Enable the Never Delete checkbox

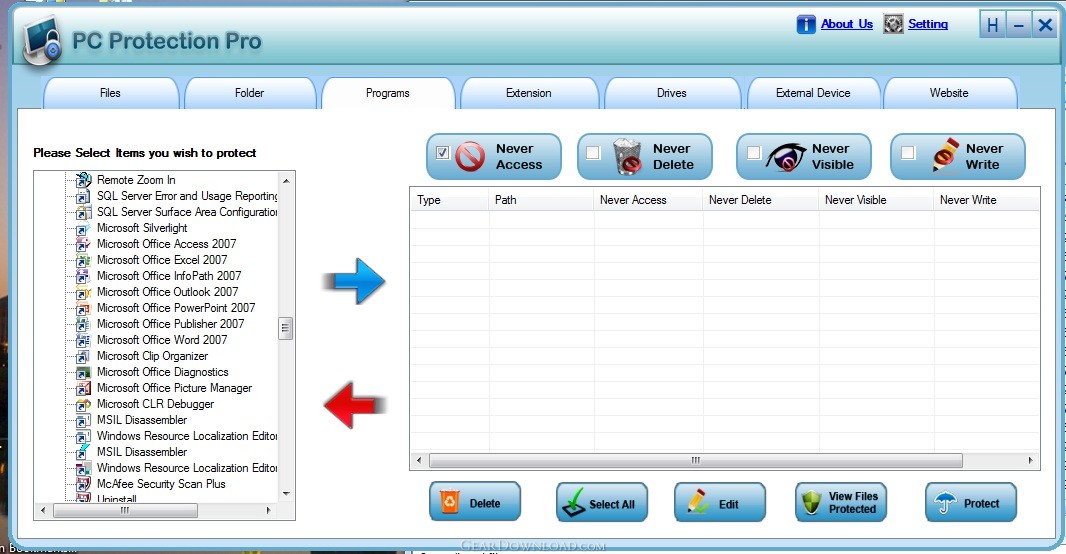pyautogui.click(x=593, y=152)
